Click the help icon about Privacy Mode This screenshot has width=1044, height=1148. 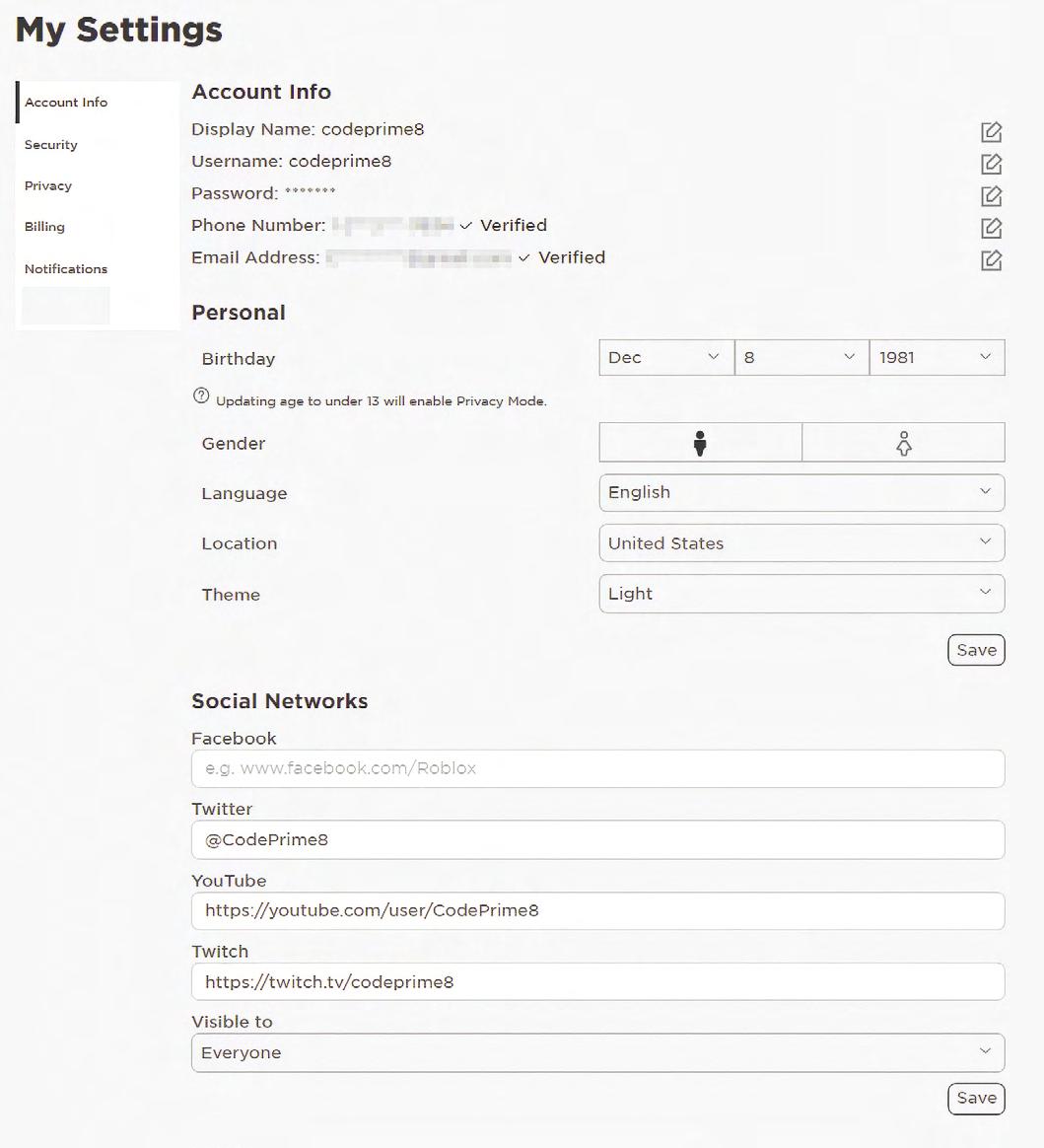tap(201, 396)
